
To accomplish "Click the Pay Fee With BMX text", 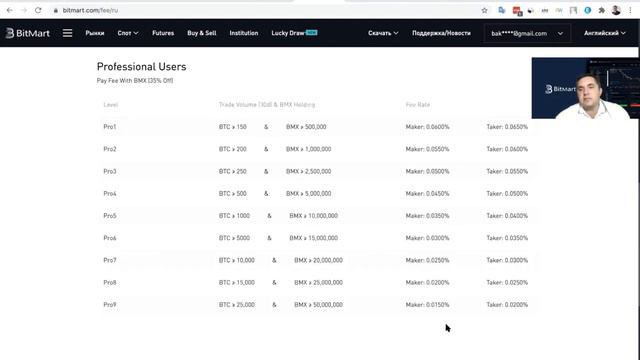I will (135, 81).
